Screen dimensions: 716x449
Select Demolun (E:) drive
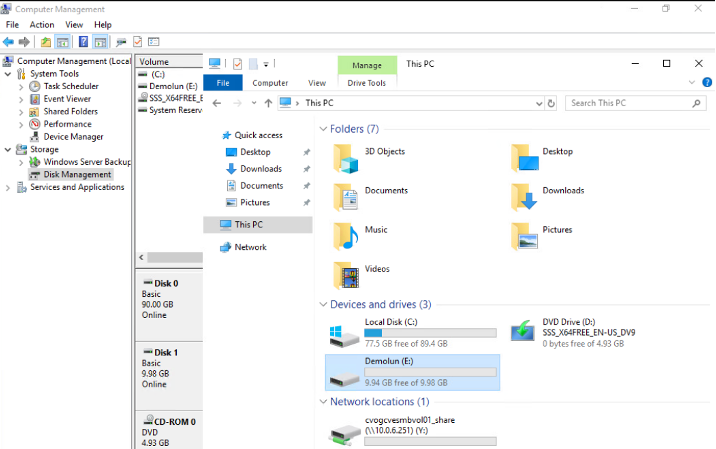[x=412, y=372]
